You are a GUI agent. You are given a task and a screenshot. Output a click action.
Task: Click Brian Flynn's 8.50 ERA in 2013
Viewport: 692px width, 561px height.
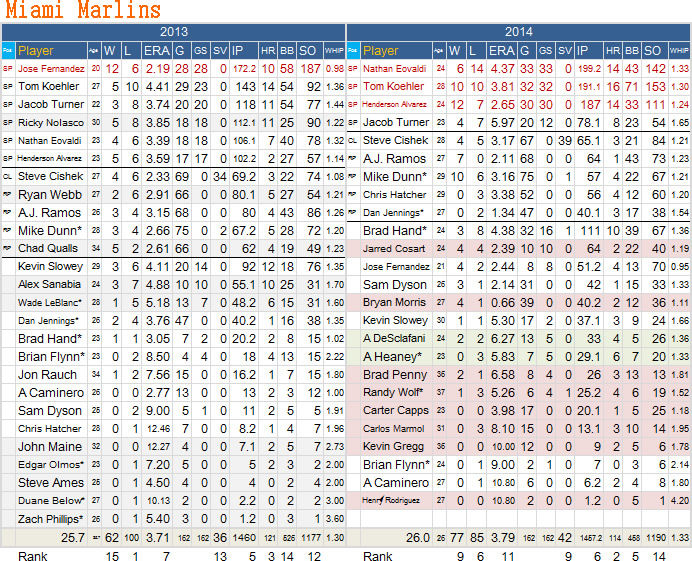coord(158,357)
